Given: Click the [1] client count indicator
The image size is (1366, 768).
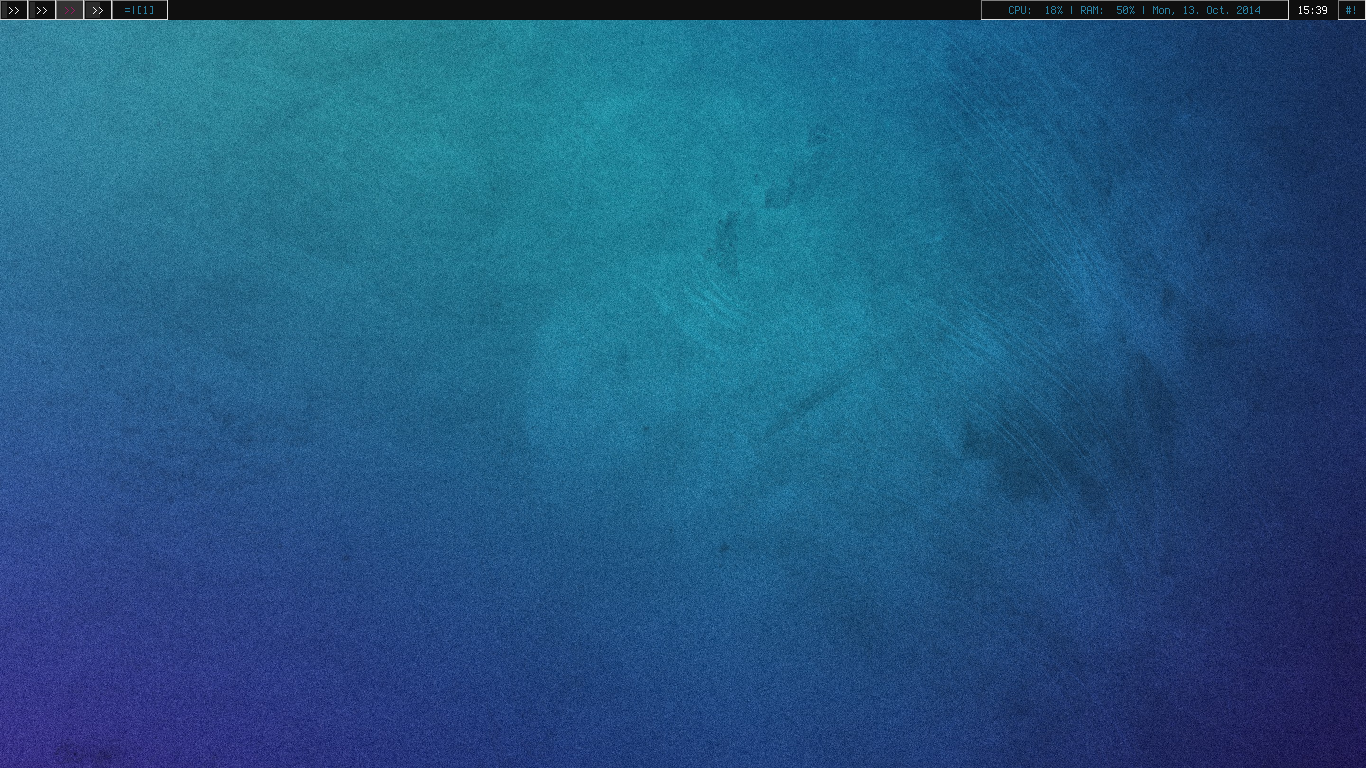Looking at the screenshot, I should click(146, 10).
